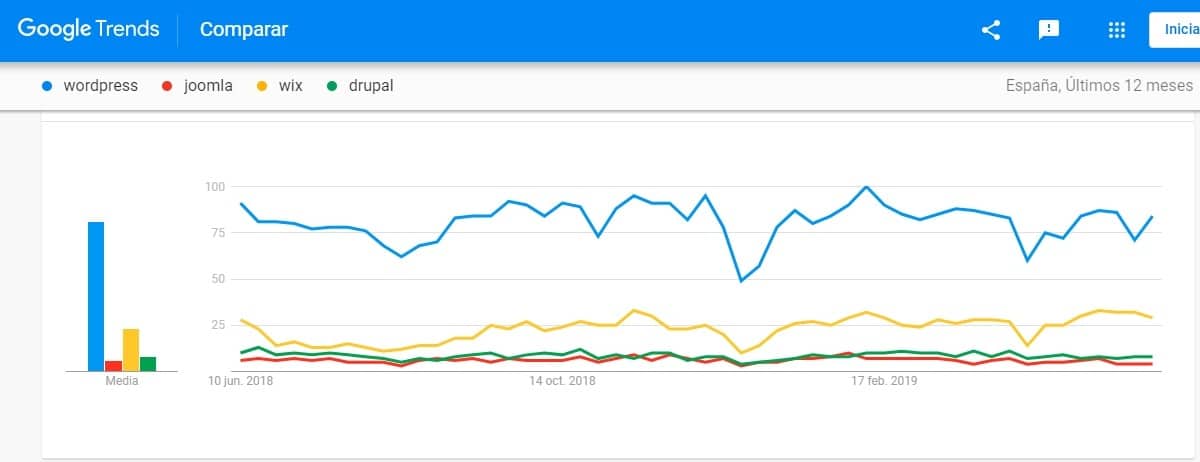Open the feedback icon in header

click(1049, 30)
